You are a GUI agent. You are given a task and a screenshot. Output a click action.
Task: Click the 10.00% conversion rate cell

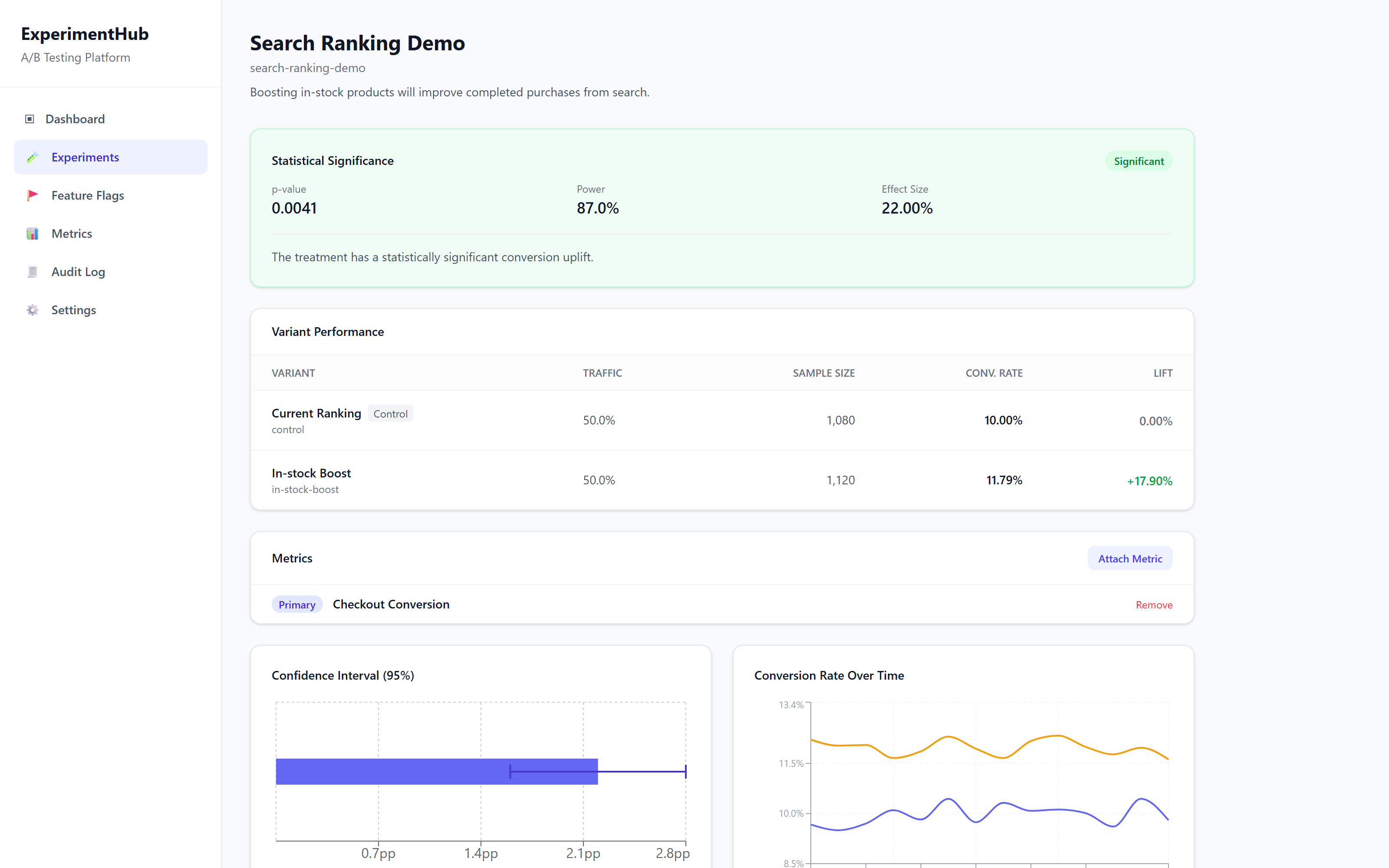click(1003, 420)
